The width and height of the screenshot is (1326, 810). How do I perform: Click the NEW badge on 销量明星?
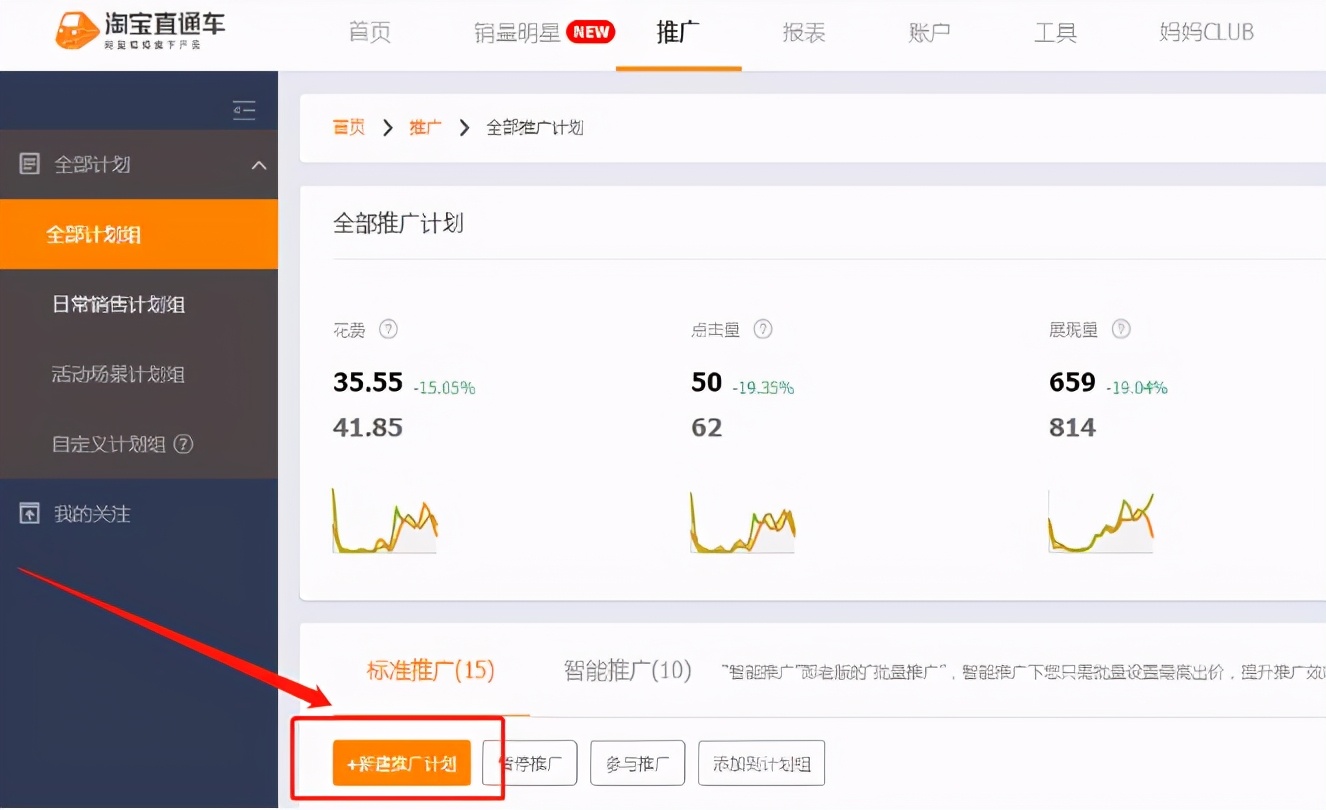point(591,31)
